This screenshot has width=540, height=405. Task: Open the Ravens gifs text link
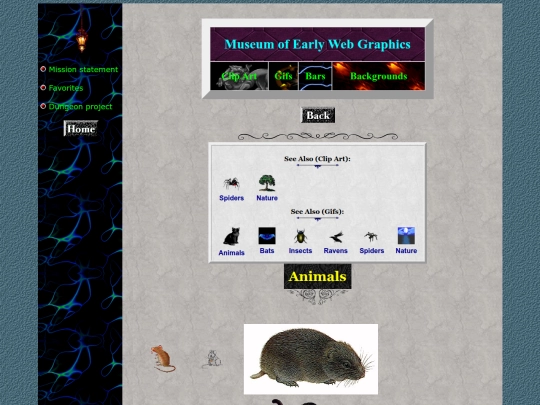pyautogui.click(x=336, y=251)
